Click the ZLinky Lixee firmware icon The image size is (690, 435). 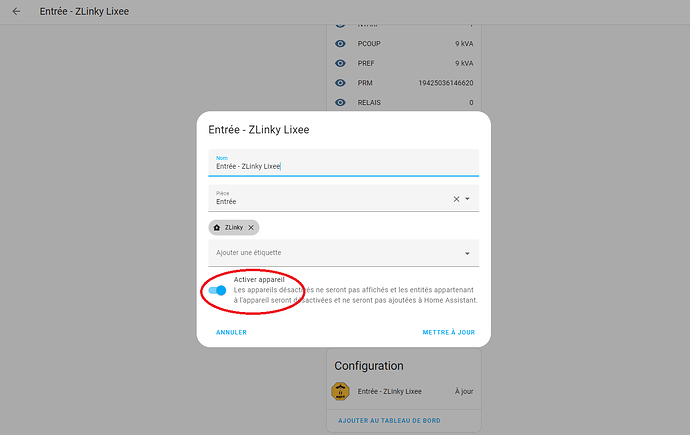click(340, 391)
